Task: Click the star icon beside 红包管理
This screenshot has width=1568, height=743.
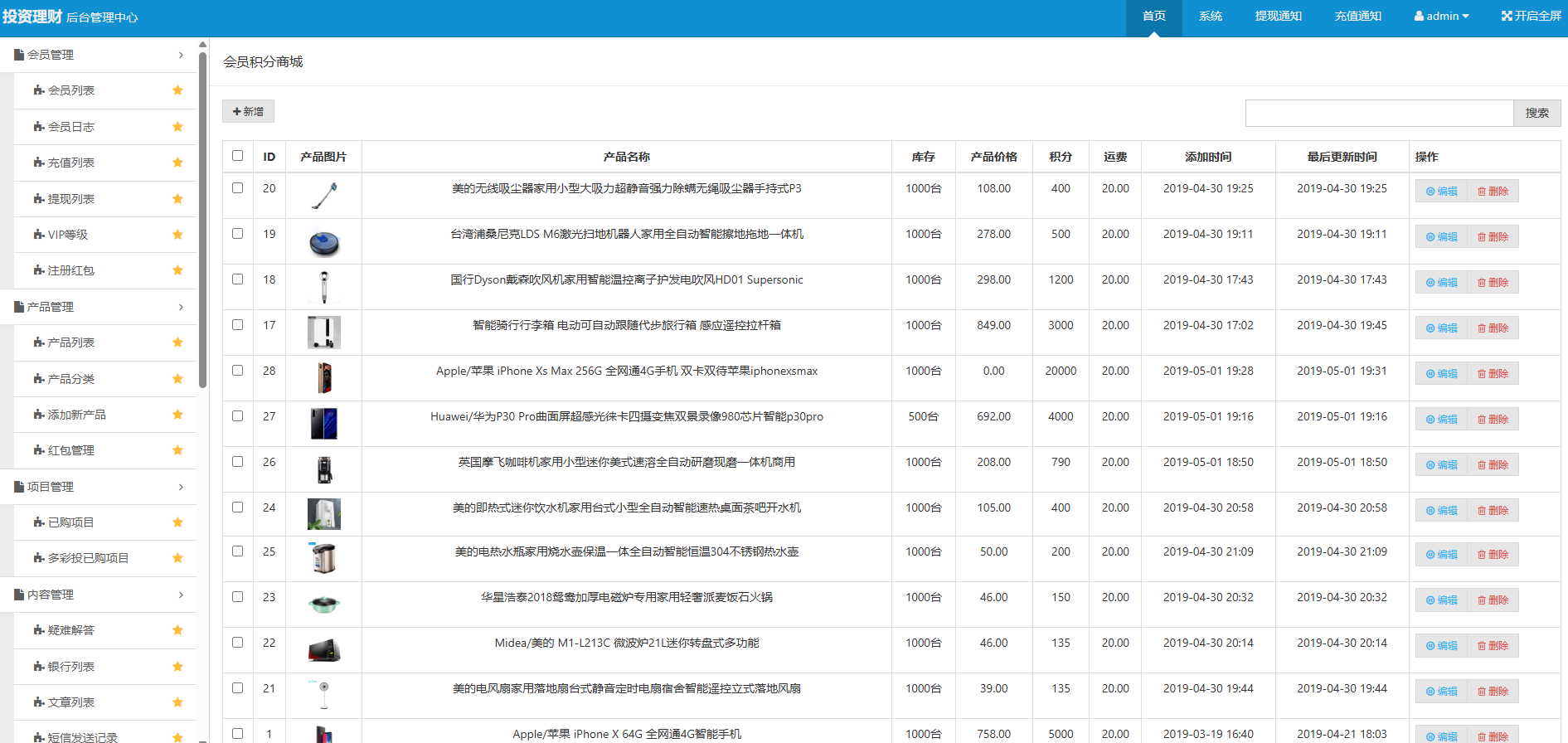Action: [x=177, y=450]
